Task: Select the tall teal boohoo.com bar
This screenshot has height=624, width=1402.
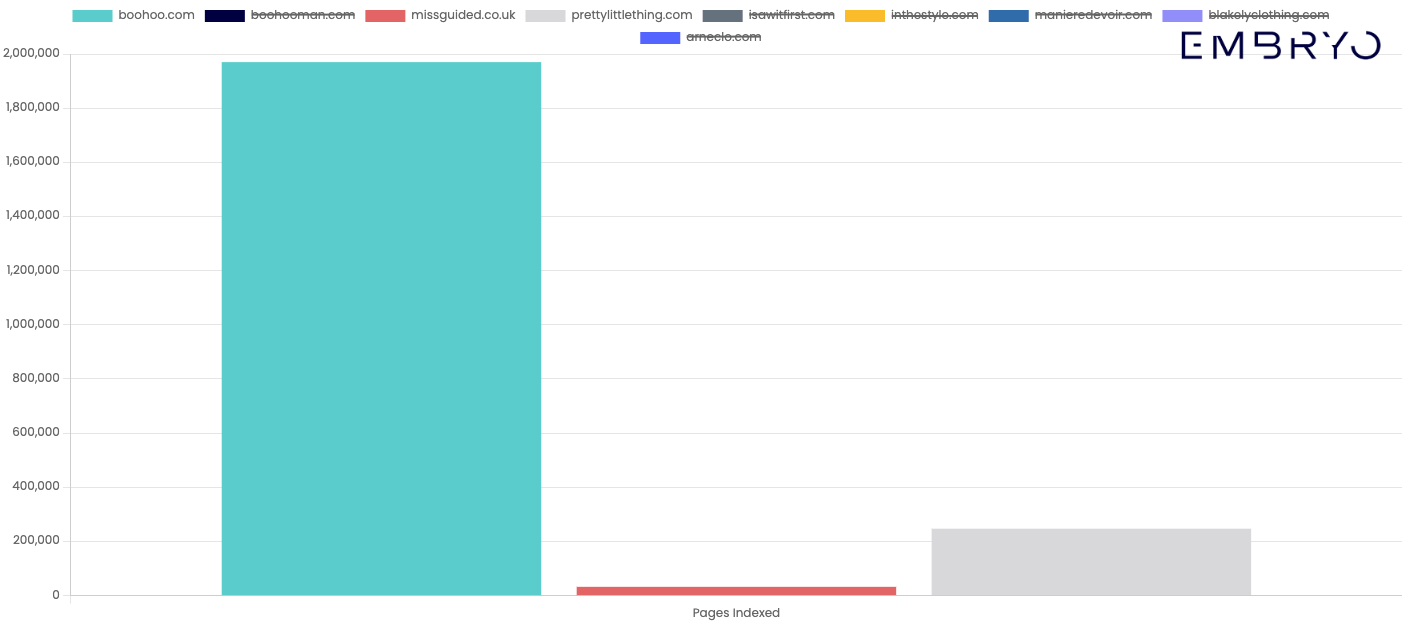Action: point(381,329)
